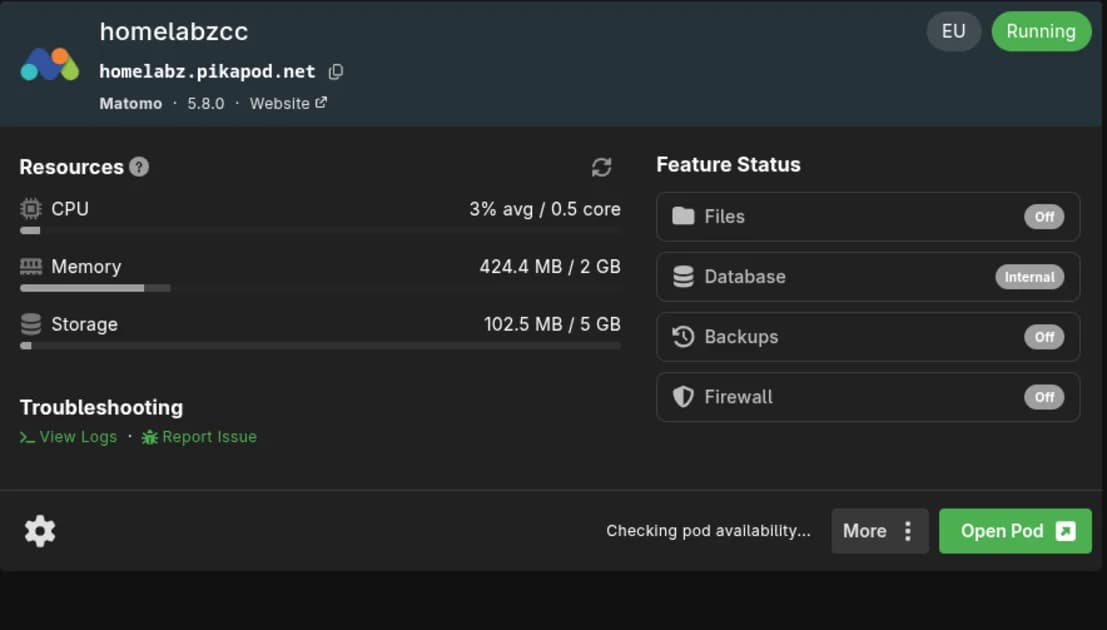Click the refresh icon in Resources
Screen dimensions: 1107x630
(x=601, y=168)
